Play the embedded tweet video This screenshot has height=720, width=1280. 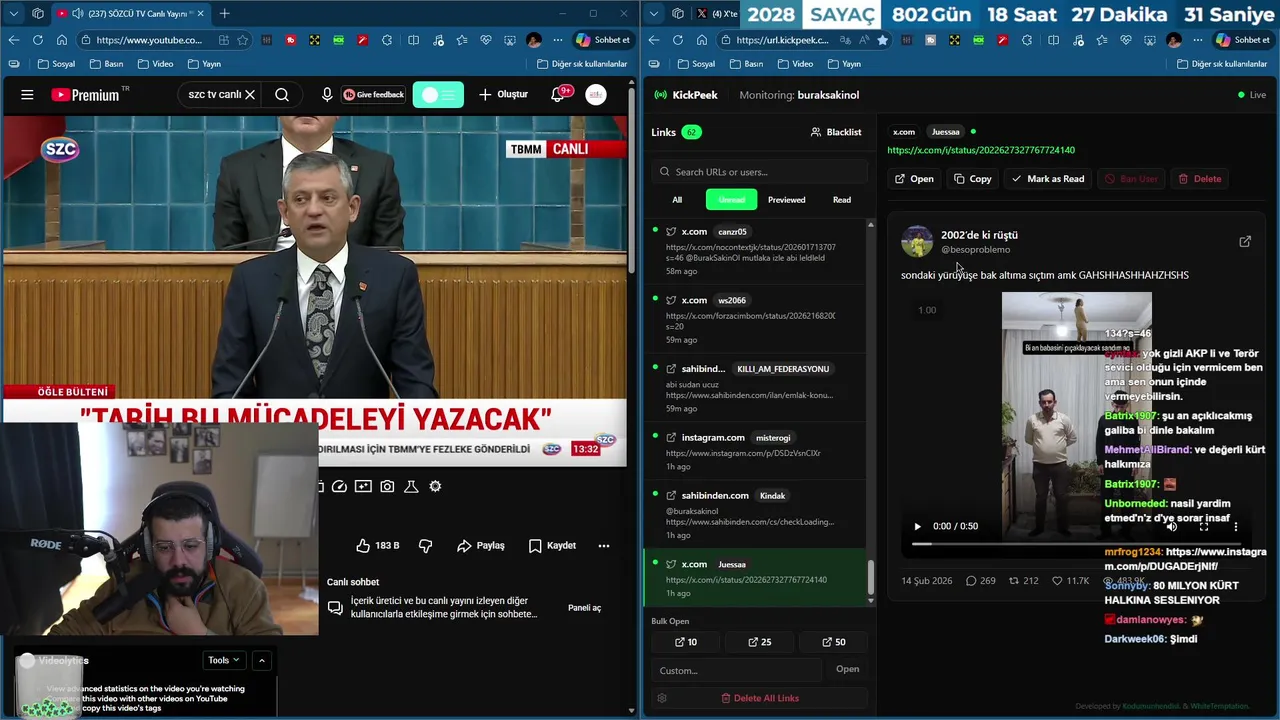[x=917, y=526]
